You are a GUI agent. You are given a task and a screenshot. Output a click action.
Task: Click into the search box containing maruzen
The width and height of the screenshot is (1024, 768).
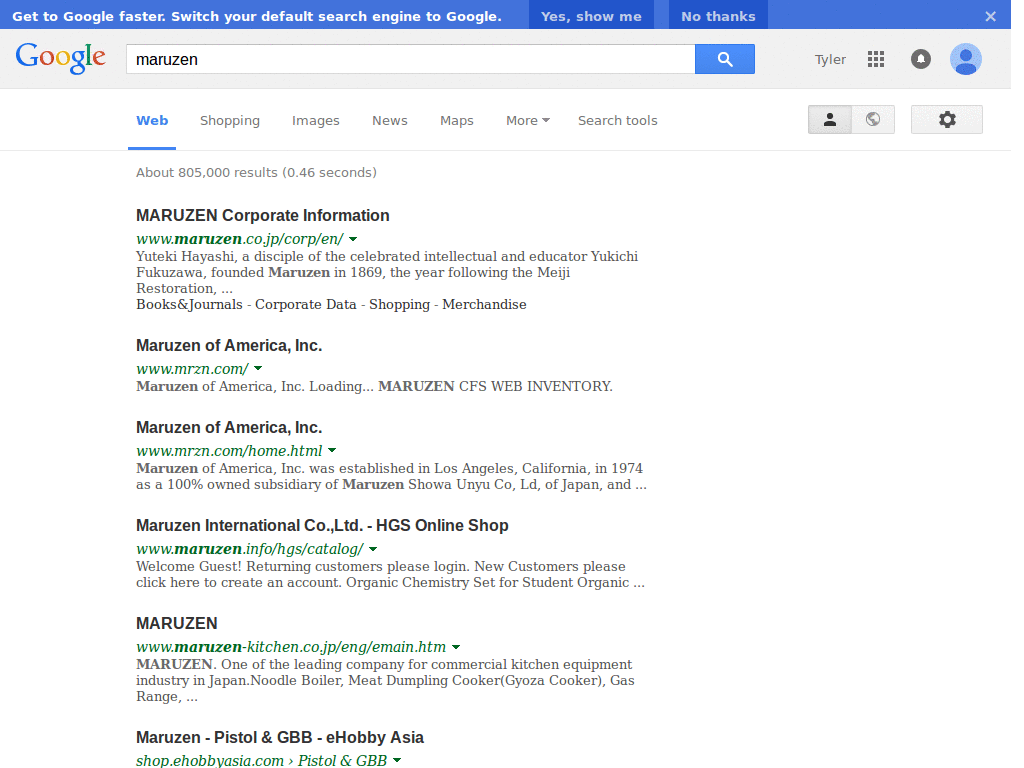pyautogui.click(x=411, y=59)
